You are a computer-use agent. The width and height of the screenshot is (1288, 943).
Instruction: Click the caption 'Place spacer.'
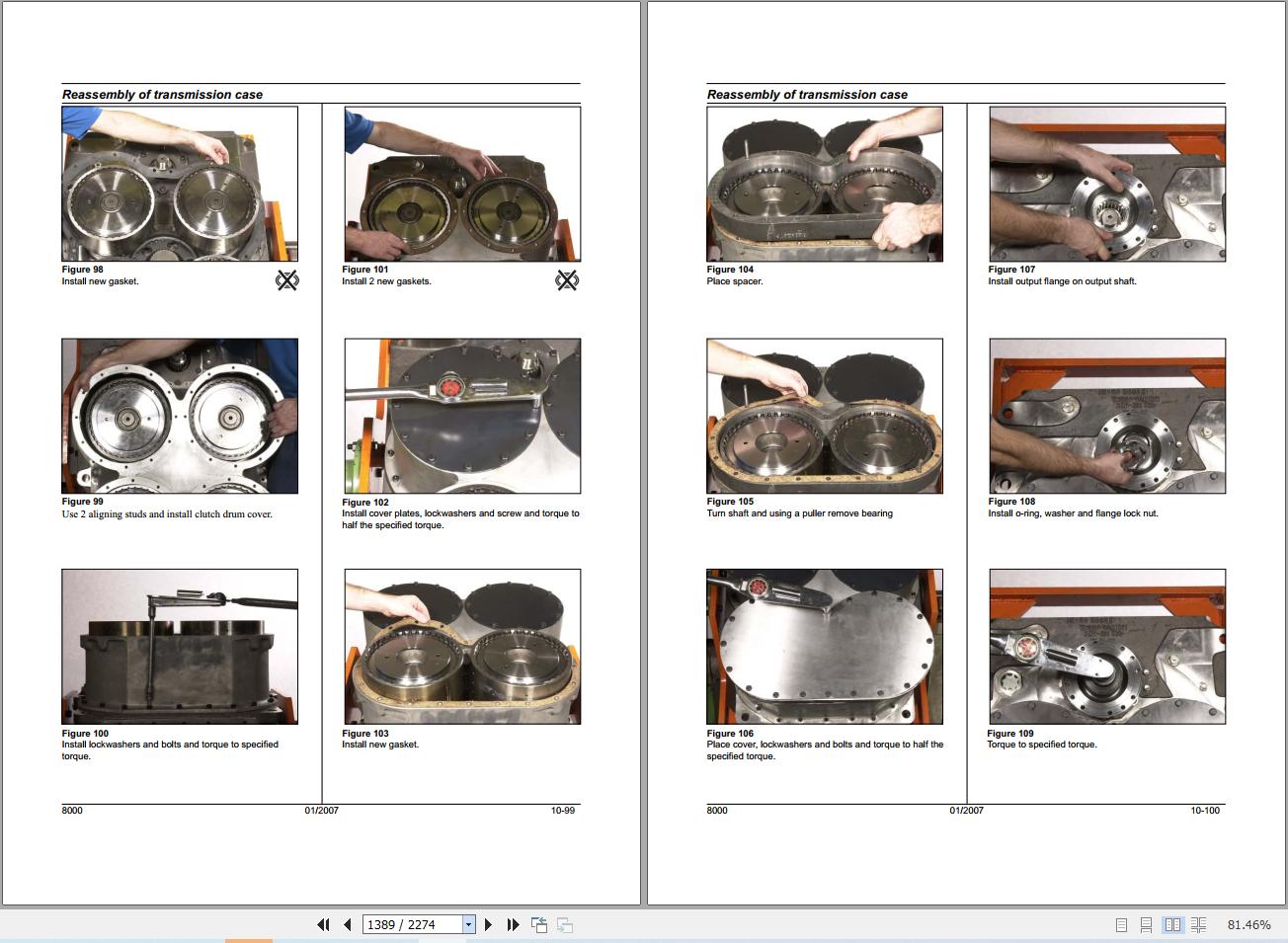click(735, 281)
